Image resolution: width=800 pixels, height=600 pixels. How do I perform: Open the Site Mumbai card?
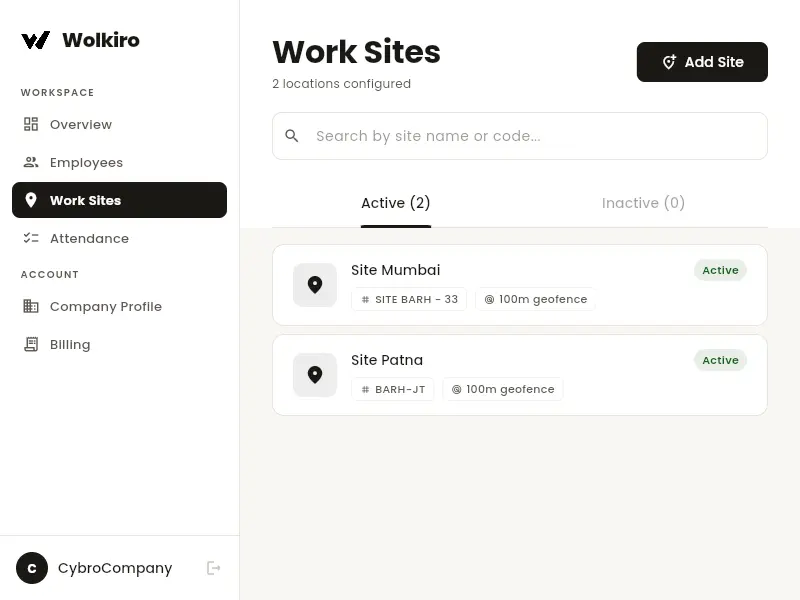pos(520,285)
